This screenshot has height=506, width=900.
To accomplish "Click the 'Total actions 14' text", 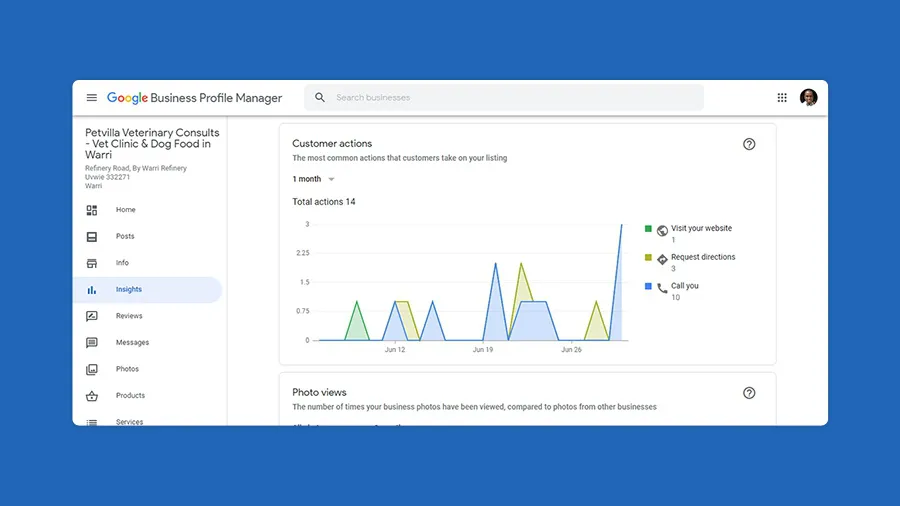I will pos(324,202).
